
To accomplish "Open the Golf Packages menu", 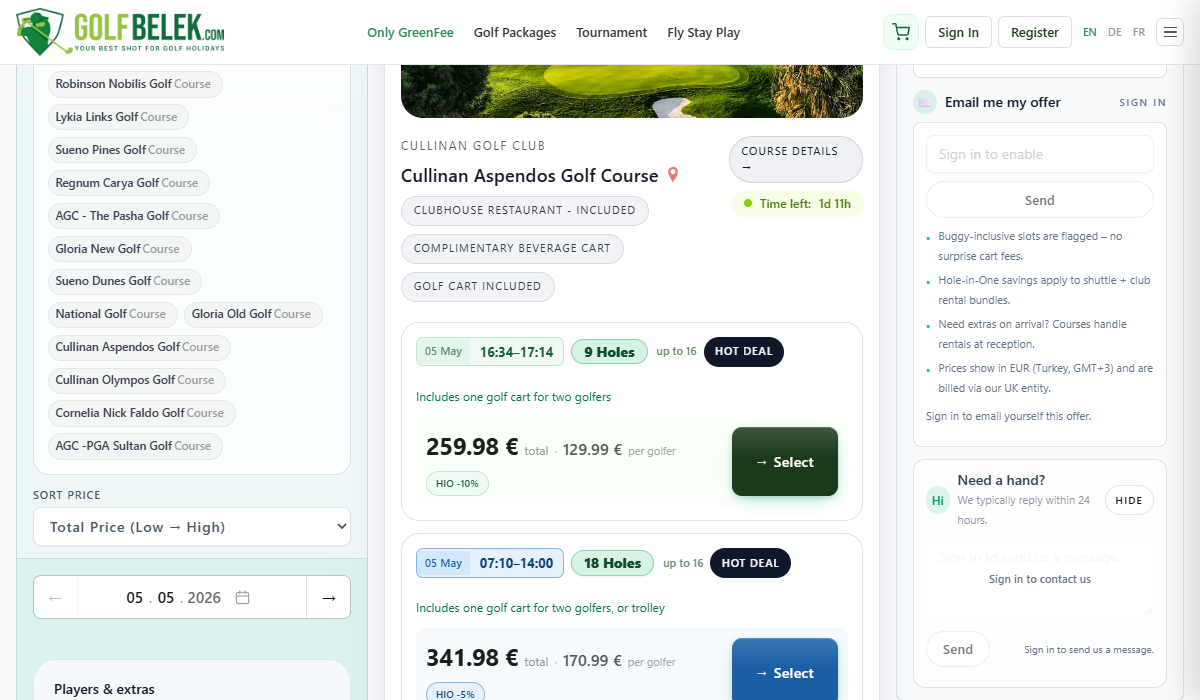I will tap(515, 32).
